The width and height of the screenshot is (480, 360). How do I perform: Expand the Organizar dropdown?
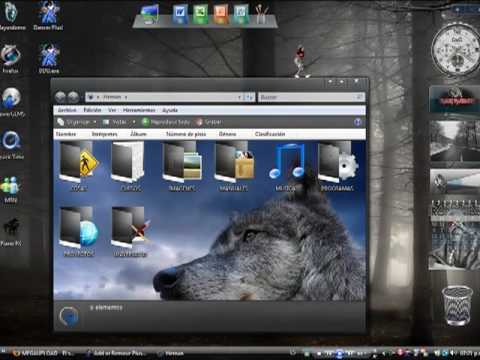tap(77, 122)
